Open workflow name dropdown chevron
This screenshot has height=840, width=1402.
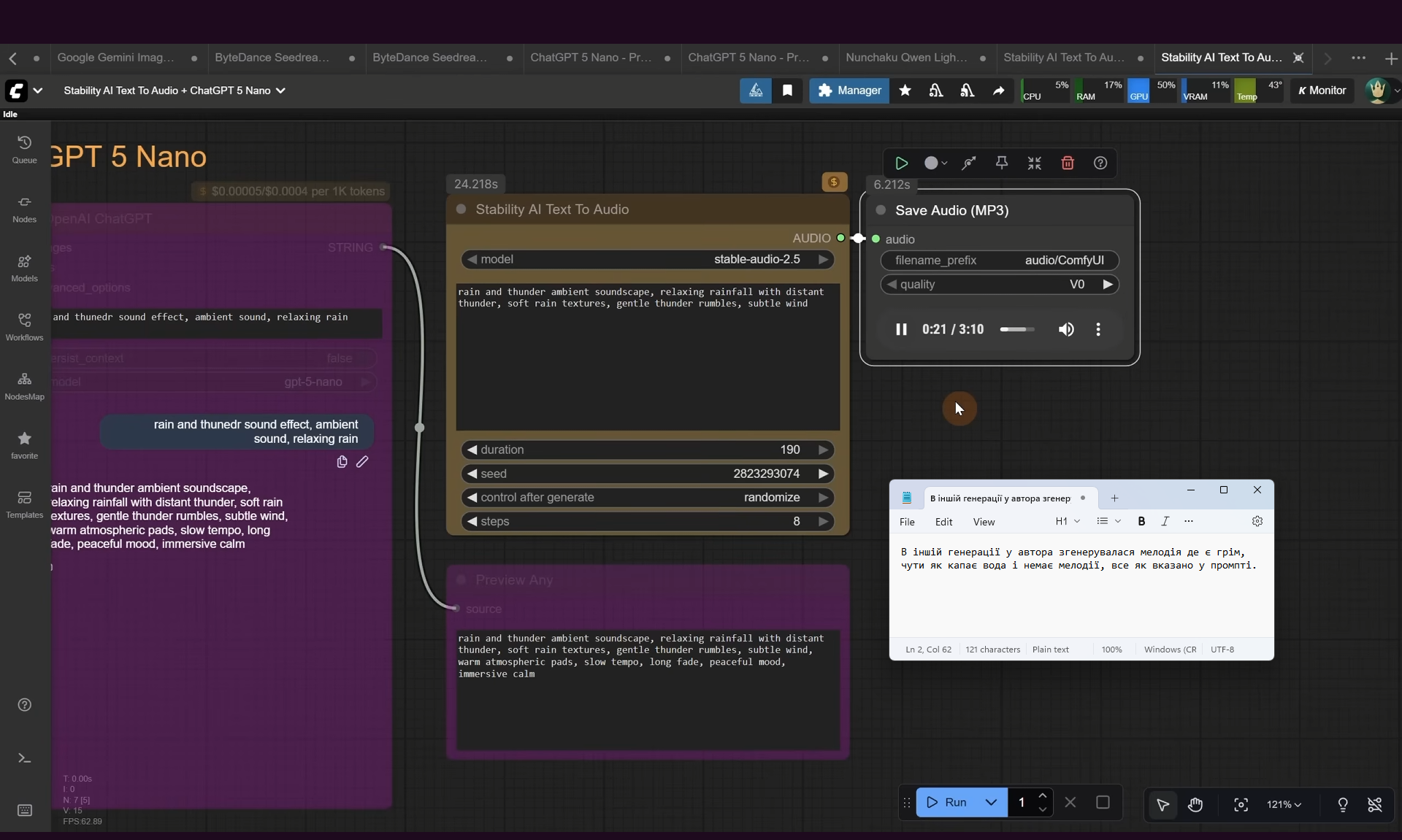[280, 90]
